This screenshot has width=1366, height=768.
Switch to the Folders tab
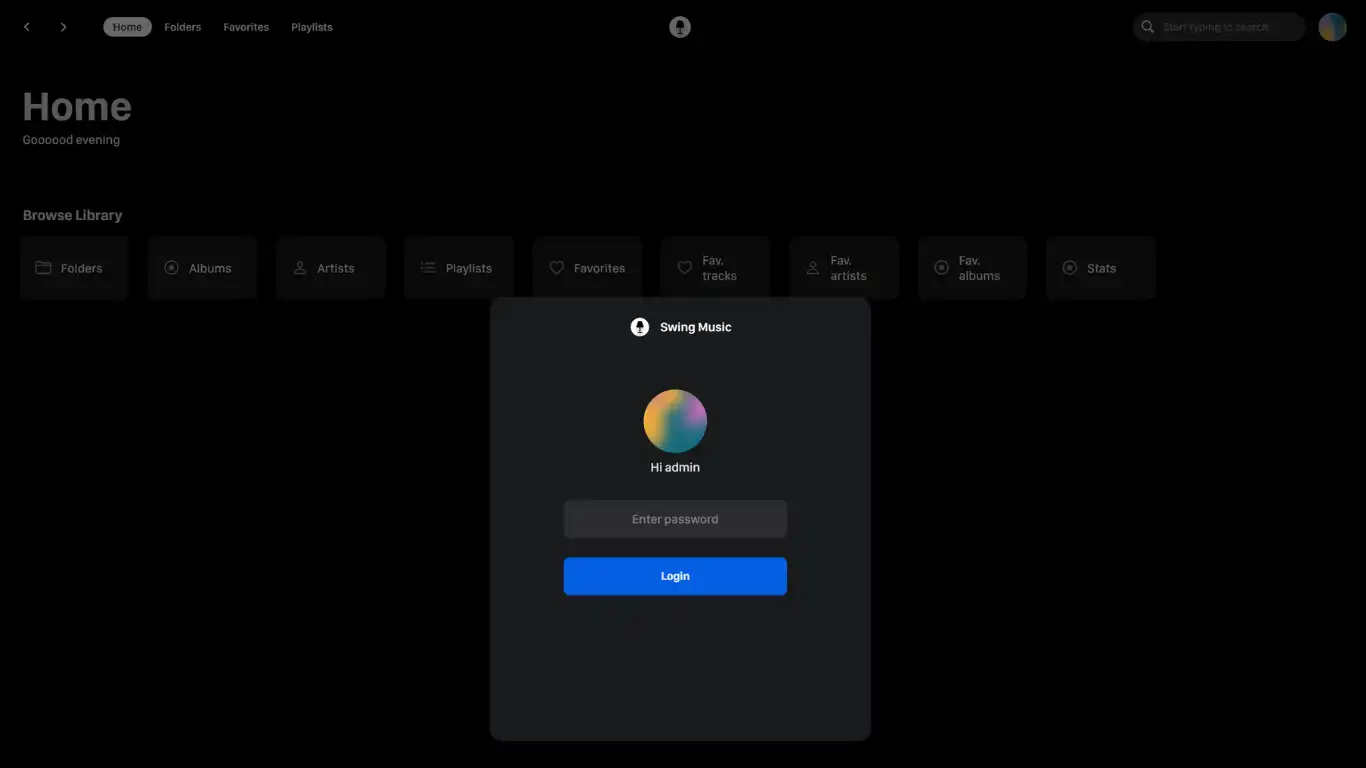point(182,27)
